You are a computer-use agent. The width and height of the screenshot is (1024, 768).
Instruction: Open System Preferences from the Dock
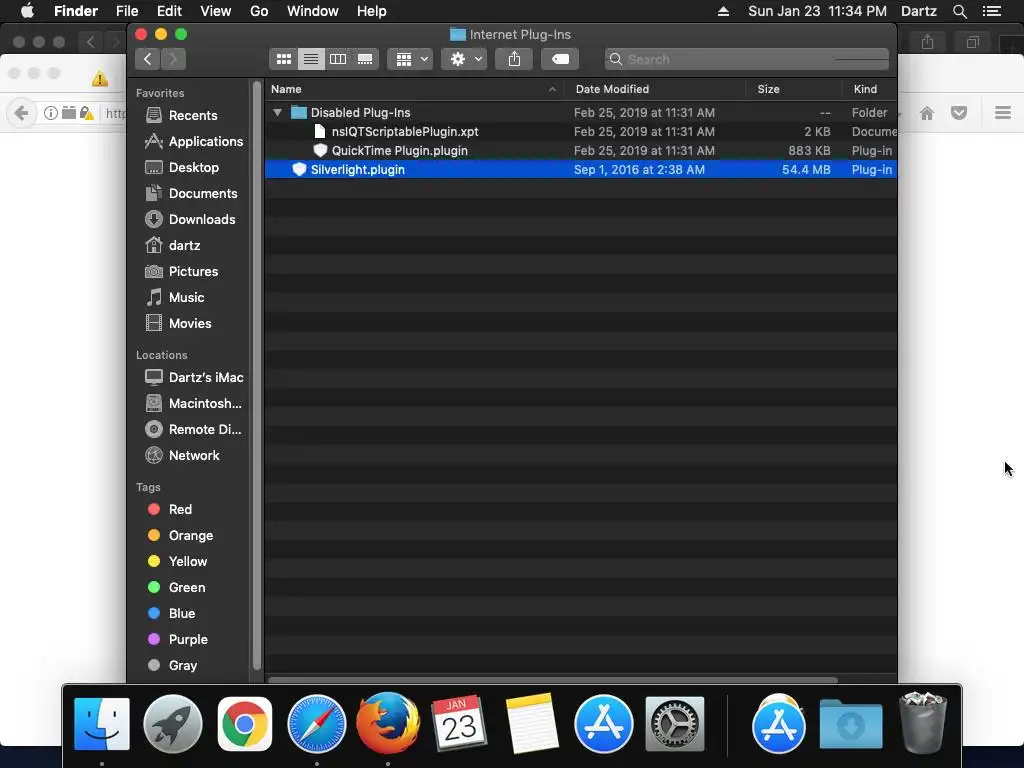(675, 724)
